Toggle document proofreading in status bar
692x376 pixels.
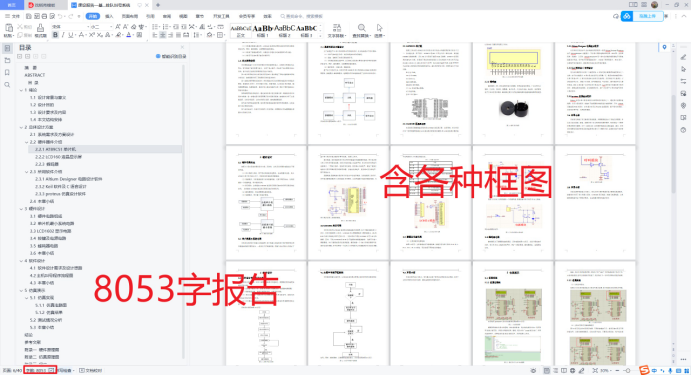pos(90,371)
